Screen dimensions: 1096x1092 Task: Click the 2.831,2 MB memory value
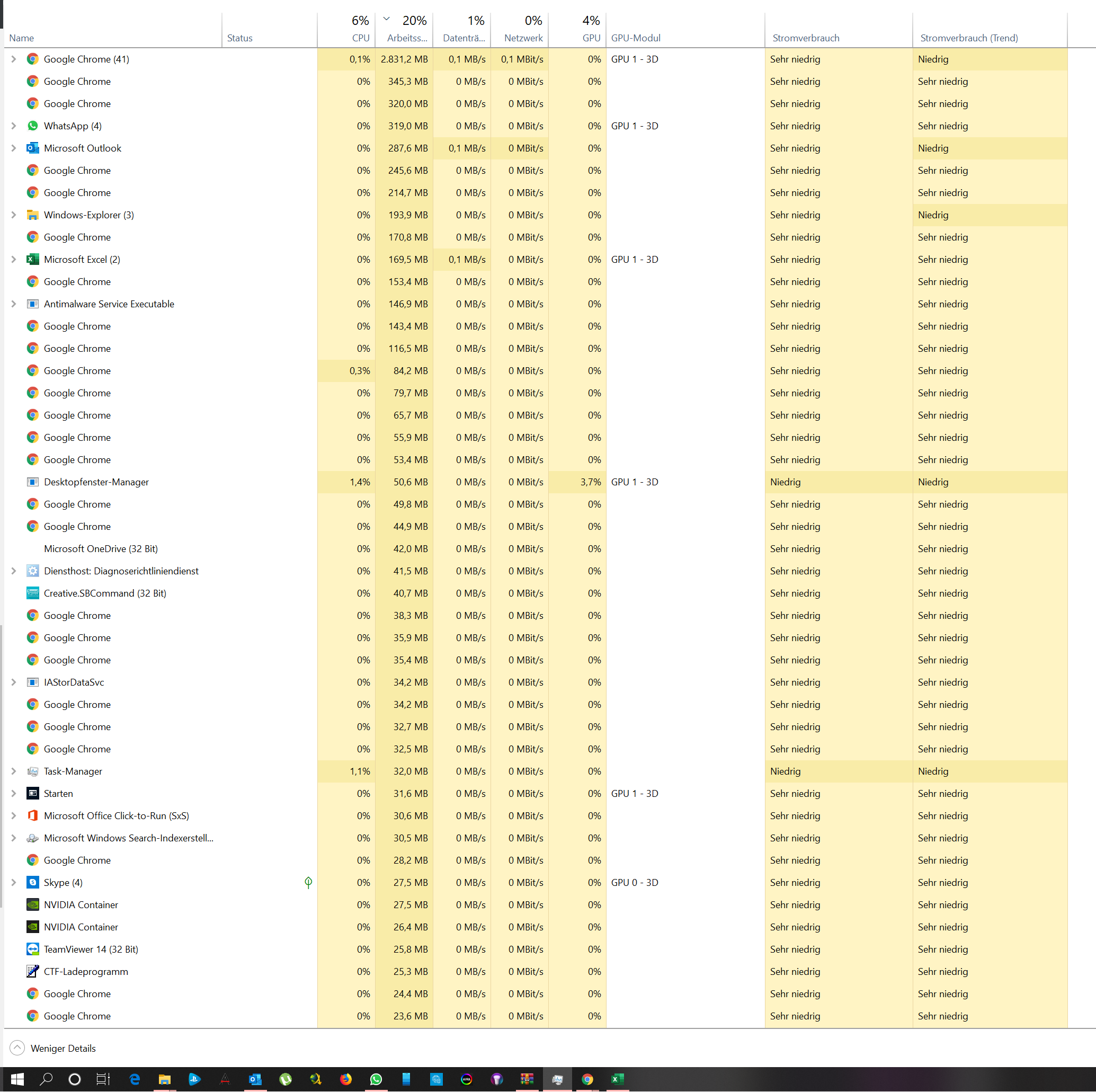pyautogui.click(x=404, y=59)
